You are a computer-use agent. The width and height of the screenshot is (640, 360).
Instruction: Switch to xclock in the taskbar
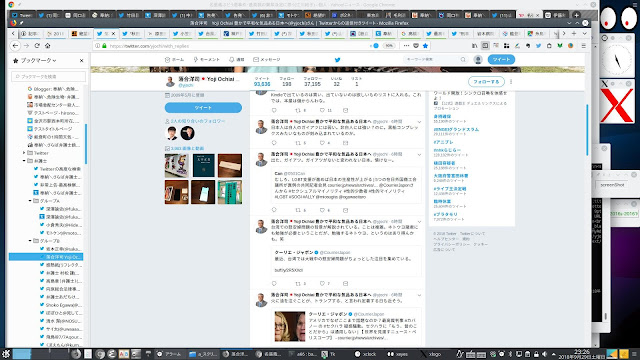click(366, 354)
